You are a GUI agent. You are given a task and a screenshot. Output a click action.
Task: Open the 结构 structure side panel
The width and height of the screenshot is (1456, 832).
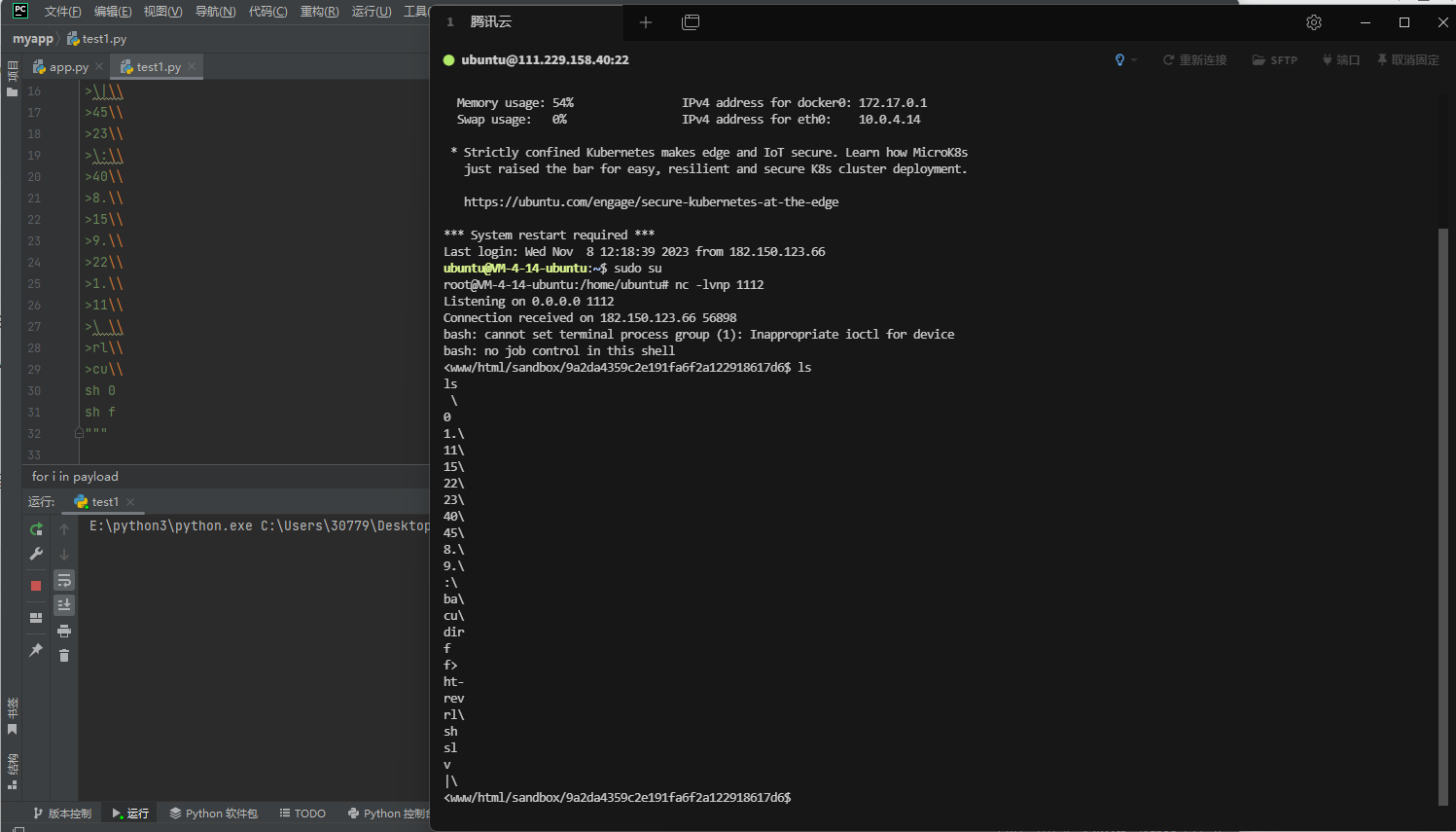click(x=12, y=771)
